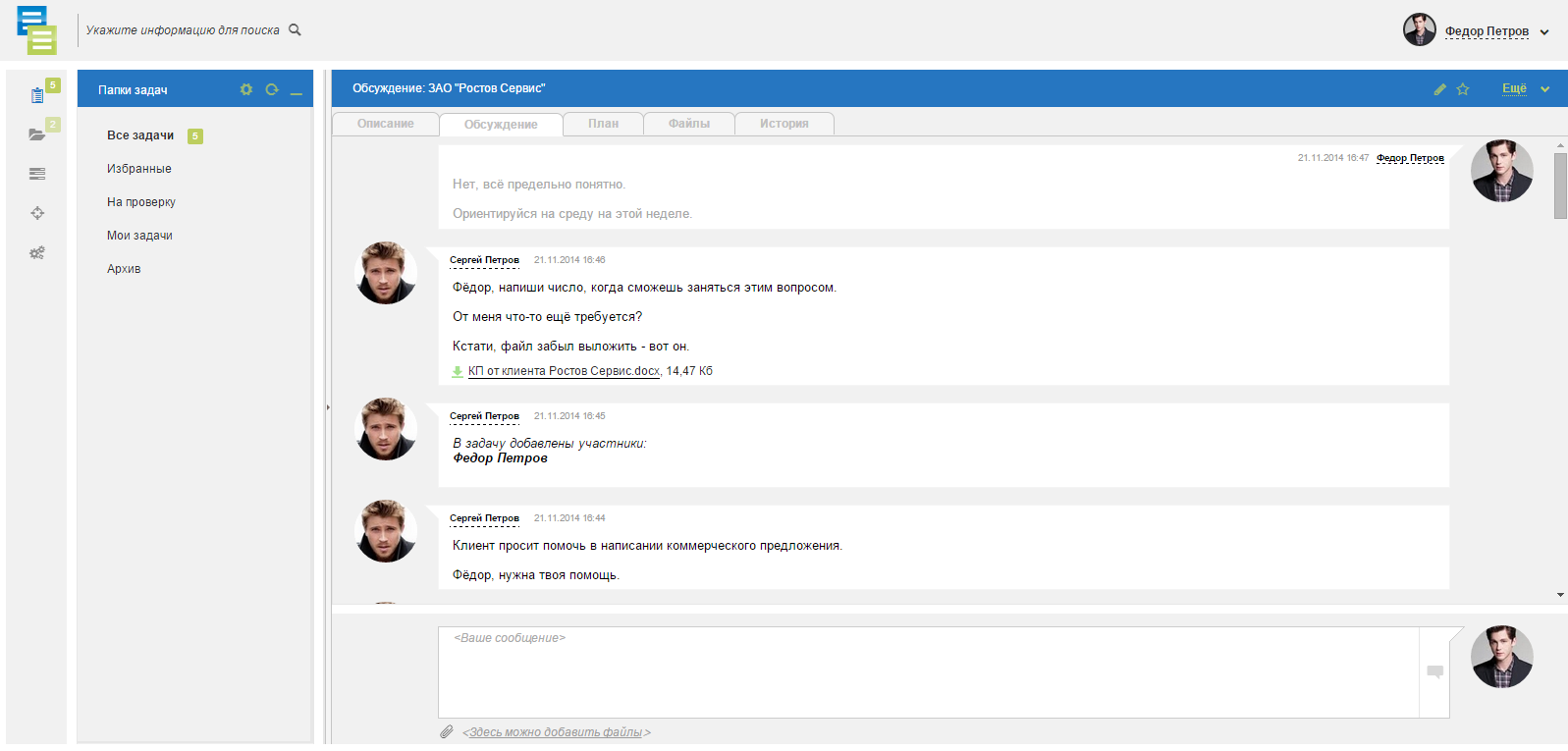Click into the message input field

pyautogui.click(x=928, y=672)
